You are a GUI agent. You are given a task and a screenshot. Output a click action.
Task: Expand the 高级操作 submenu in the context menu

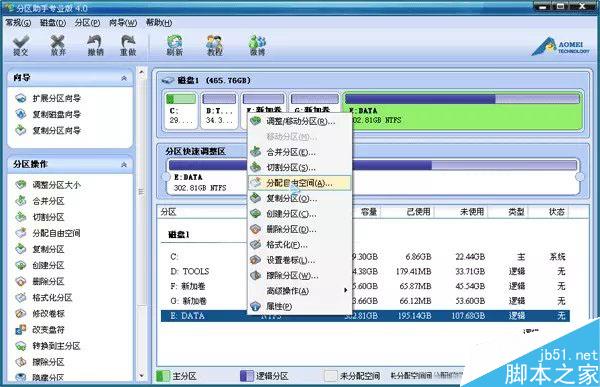click(299, 291)
